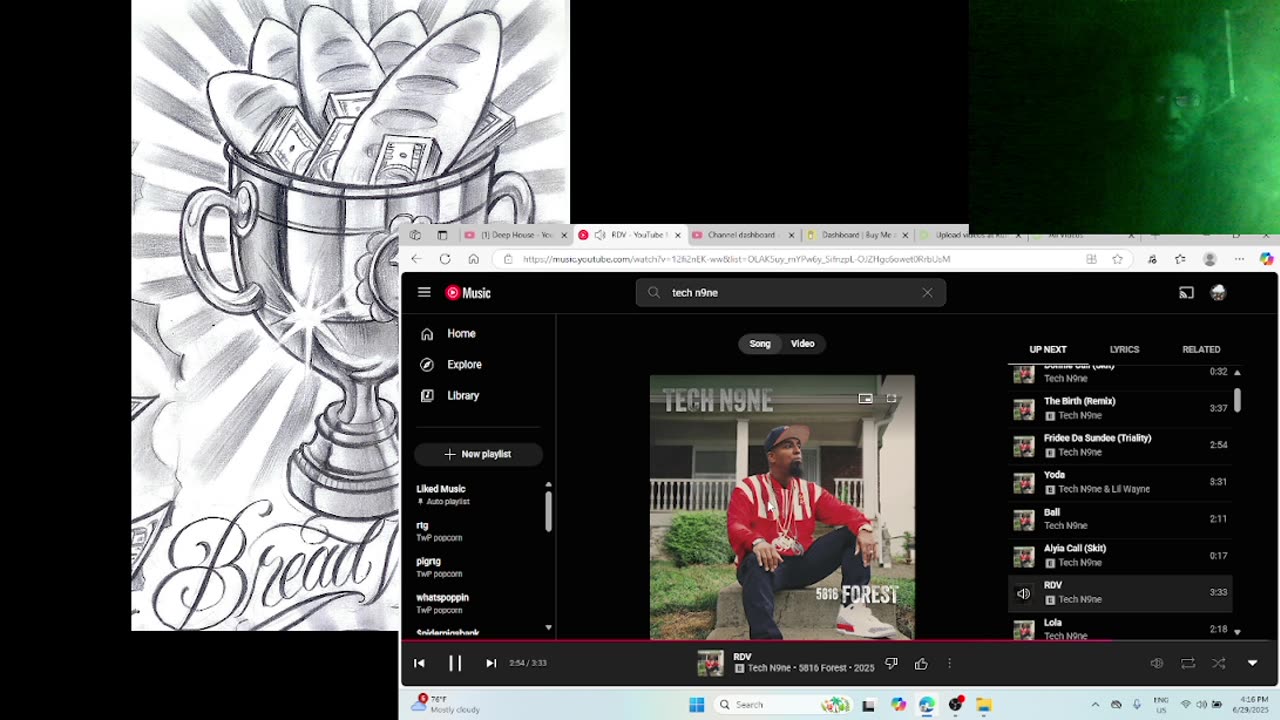Select the UP NEXT tab
This screenshot has height=720, width=1280.
pos(1048,349)
